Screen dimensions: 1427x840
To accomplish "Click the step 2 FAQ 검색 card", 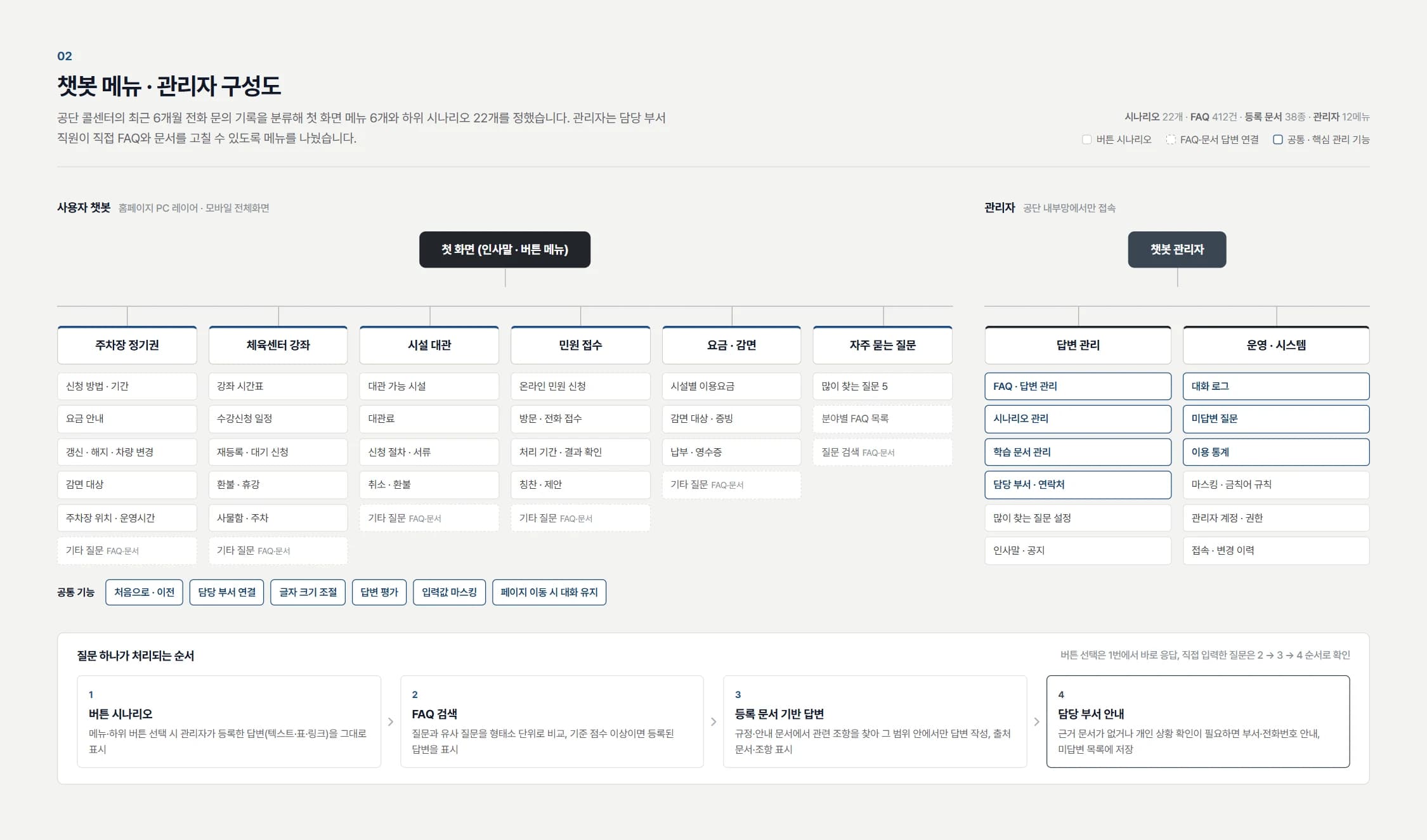I will point(552,721).
